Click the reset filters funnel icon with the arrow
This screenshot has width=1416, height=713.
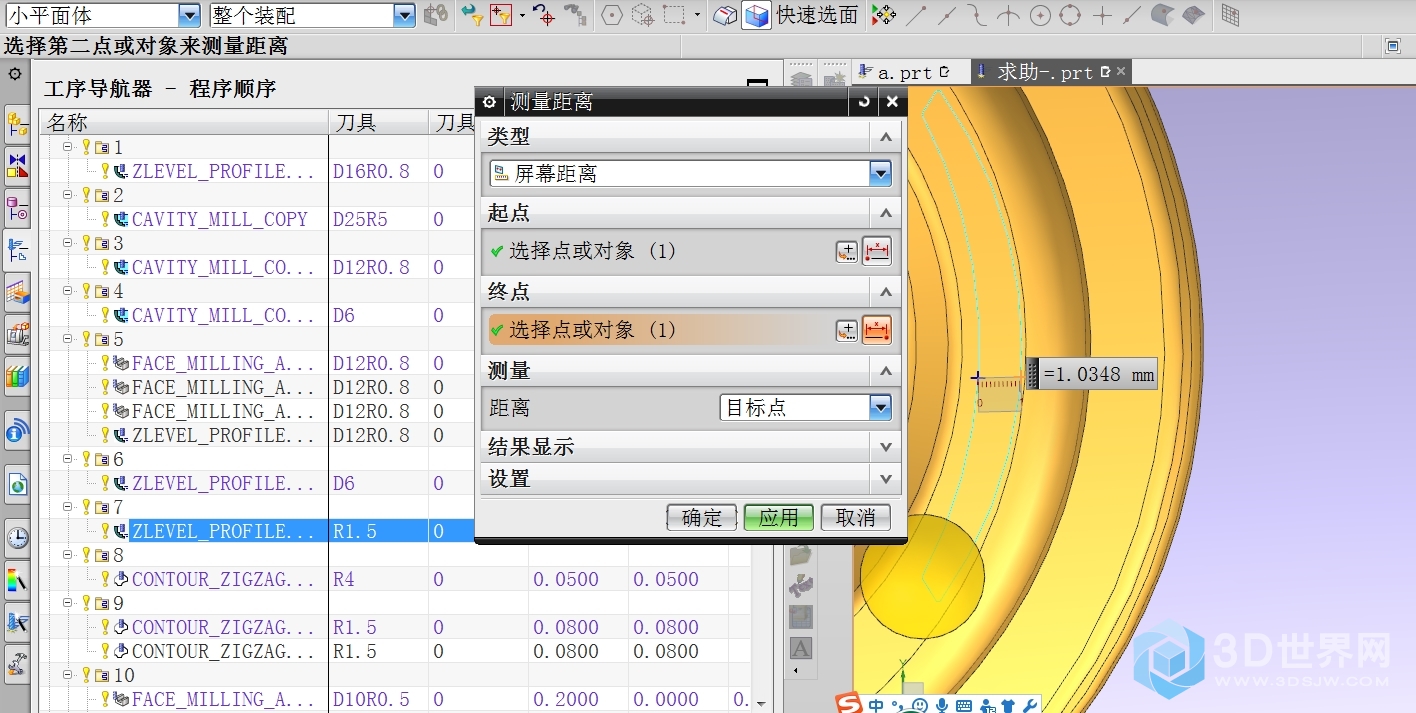(x=472, y=15)
